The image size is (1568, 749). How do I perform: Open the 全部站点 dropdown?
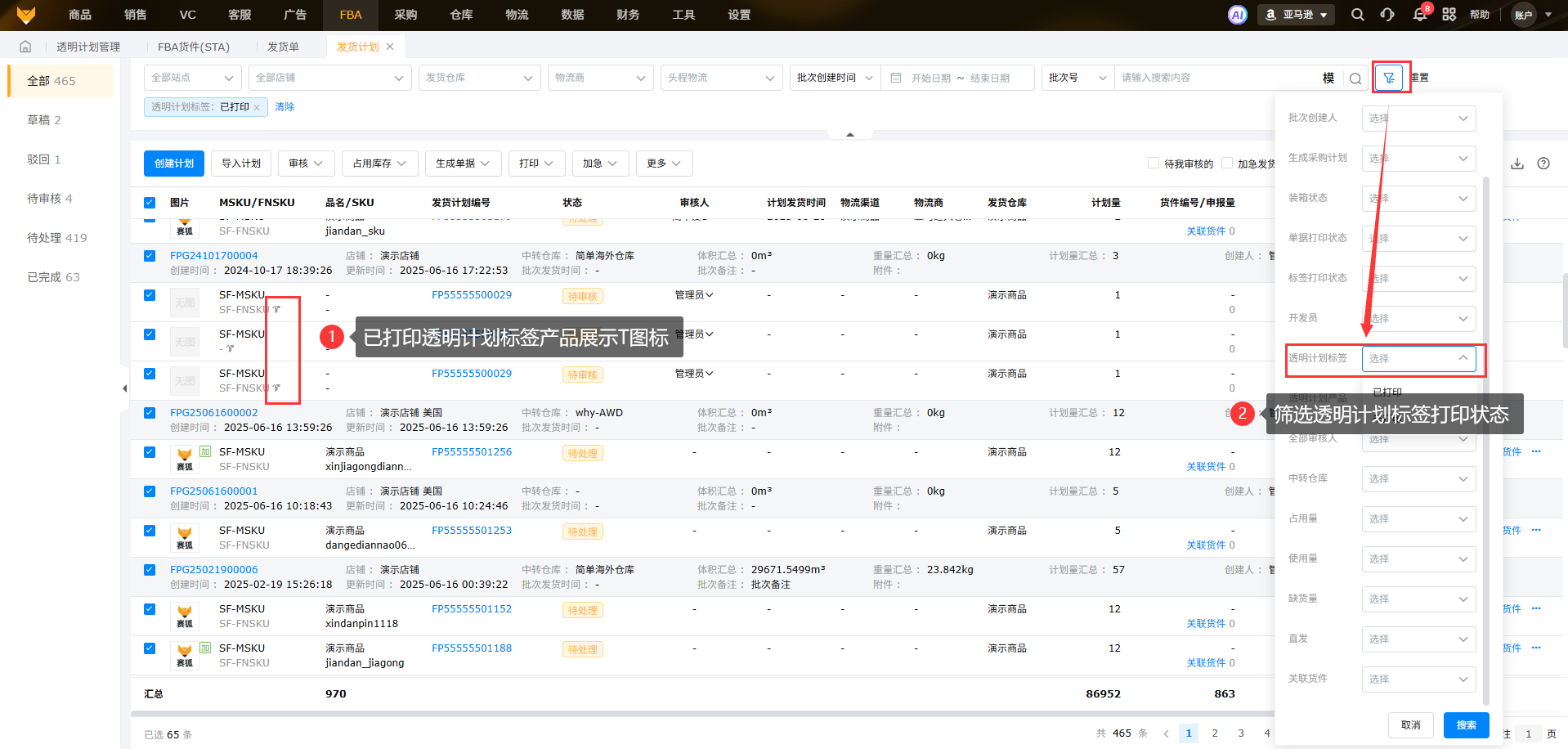point(192,78)
